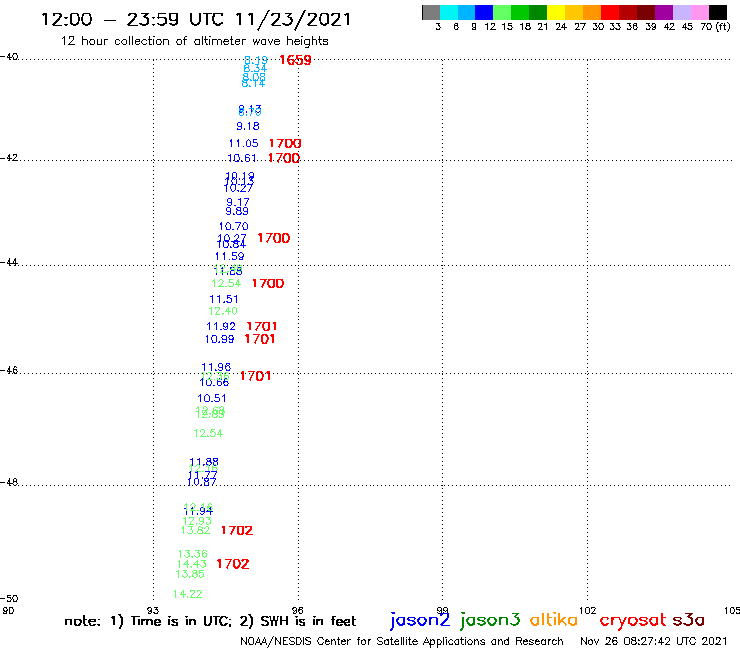This screenshot has width=740, height=650.
Task: Click the 10.51 wave height value
Action: click(212, 398)
